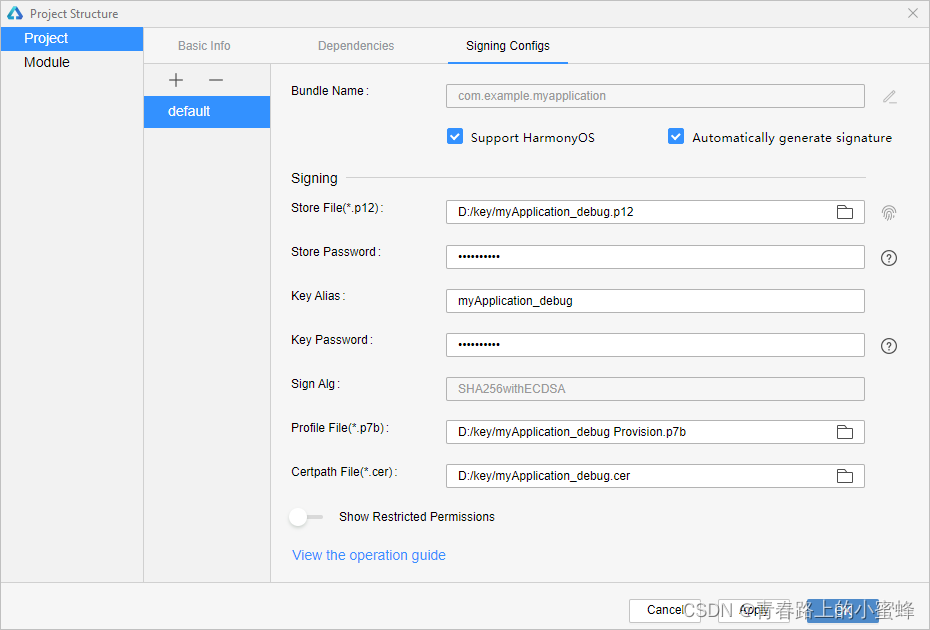
Task: Click the minus icon to remove config
Action: pyautogui.click(x=216, y=80)
